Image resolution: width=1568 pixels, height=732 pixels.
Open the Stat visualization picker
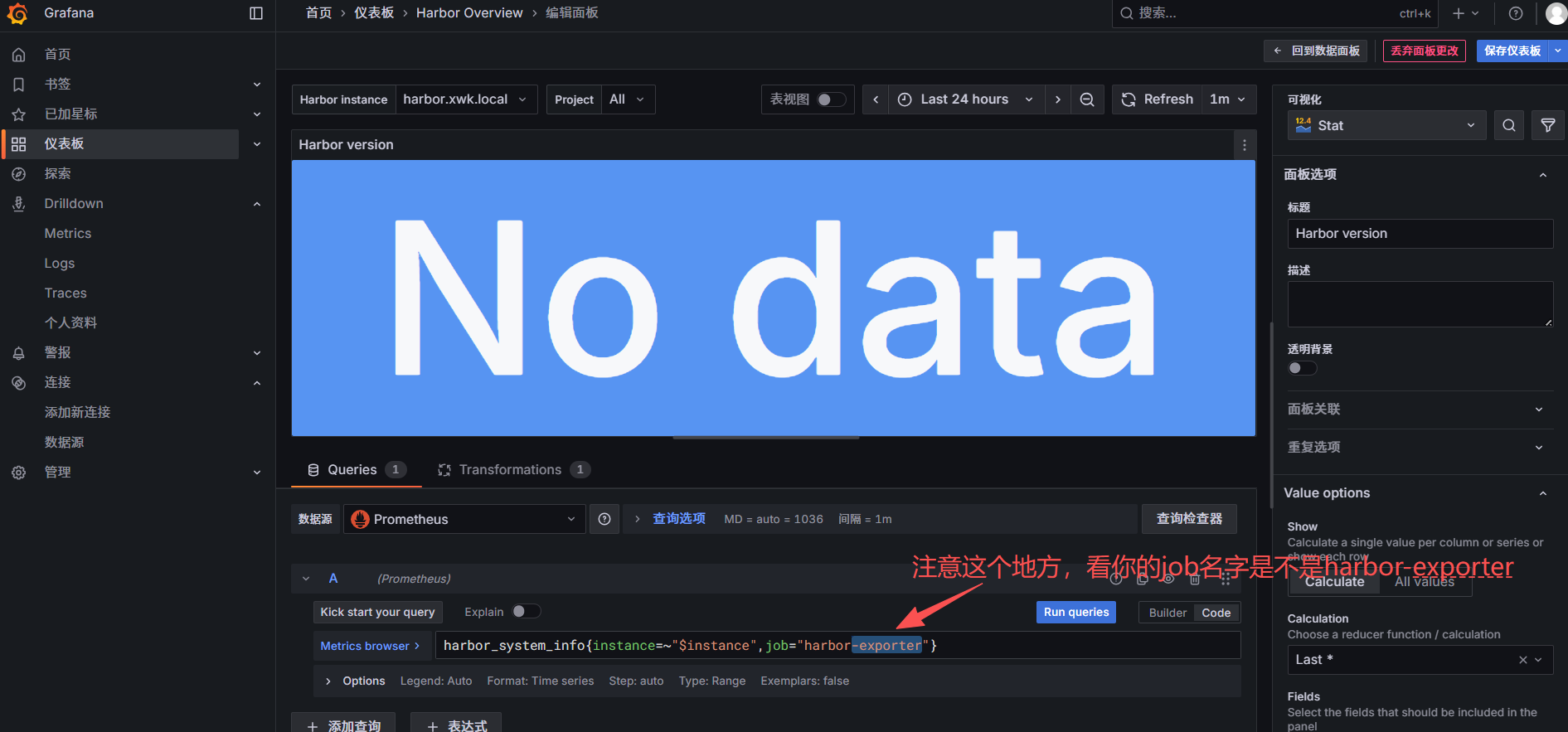(1386, 125)
